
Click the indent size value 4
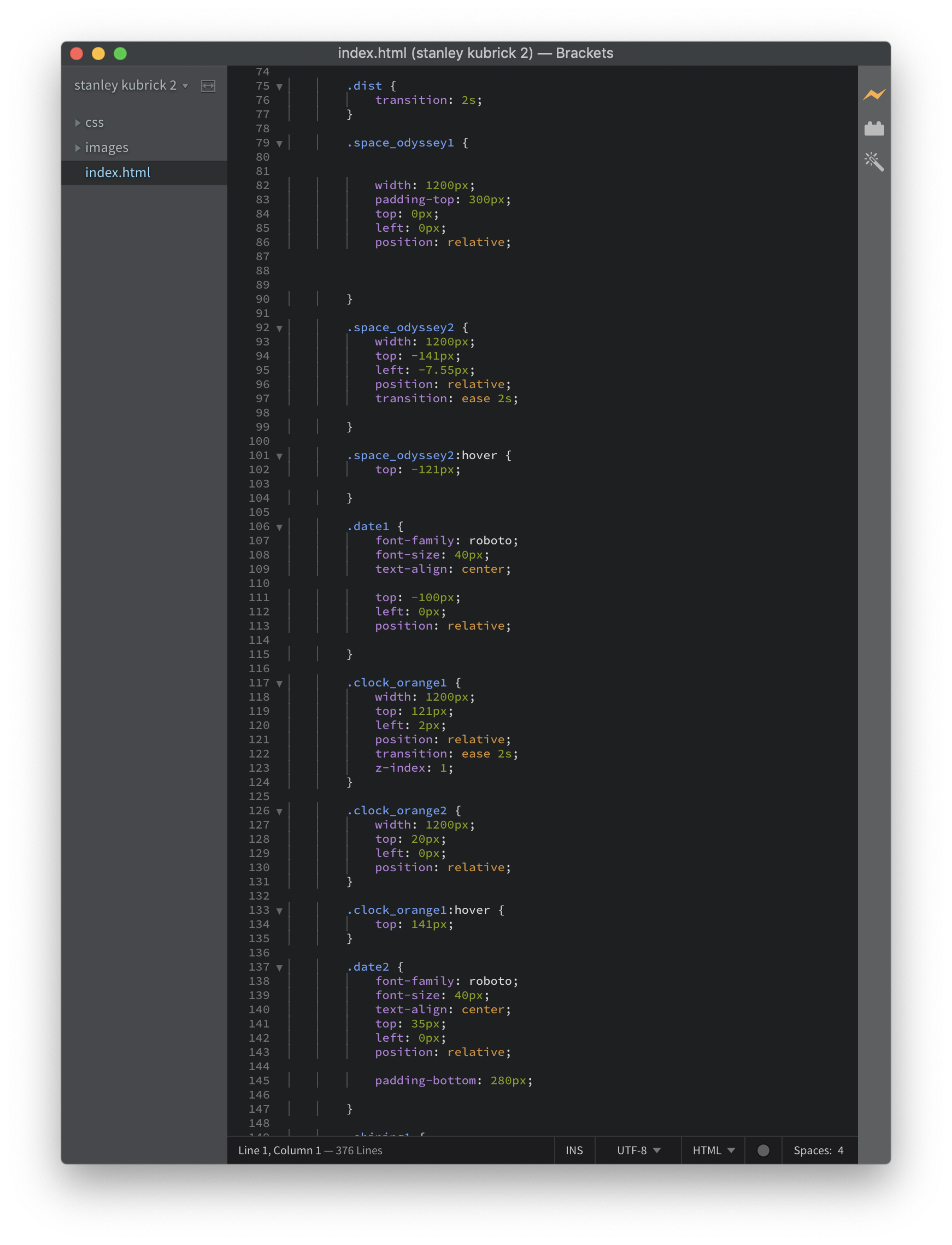[841, 1150]
